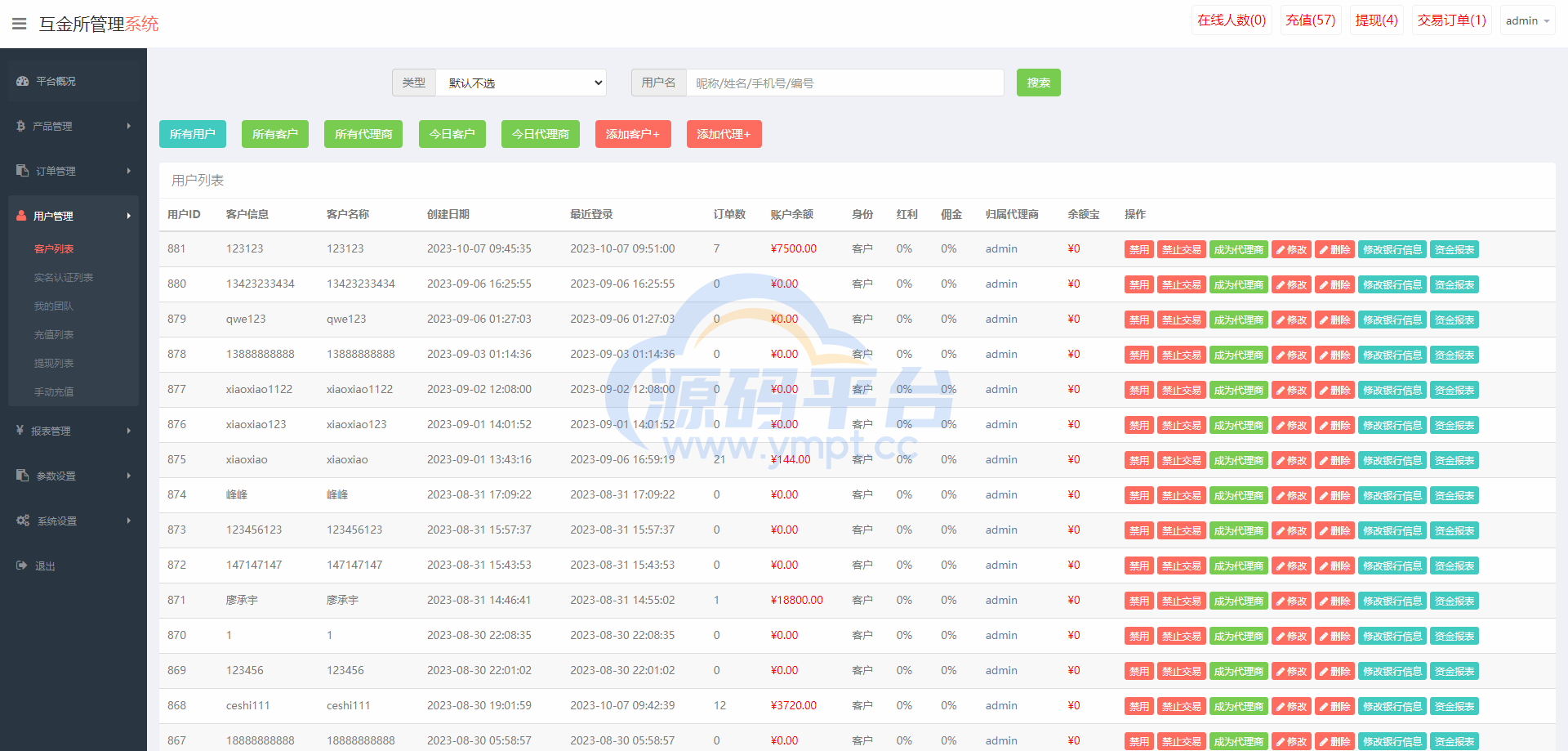Click pencil 修改 for user 868
This screenshot has width=1568, height=751.
pos(1291,706)
